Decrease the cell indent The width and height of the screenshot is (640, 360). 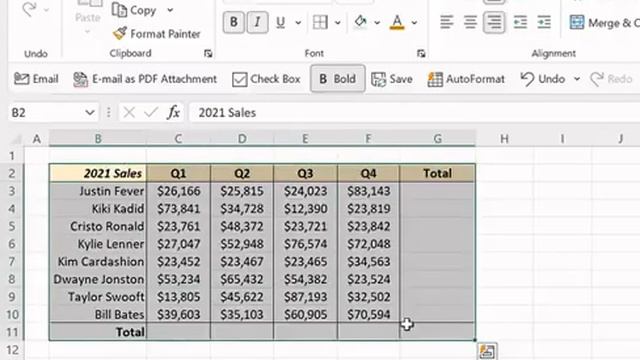point(520,22)
